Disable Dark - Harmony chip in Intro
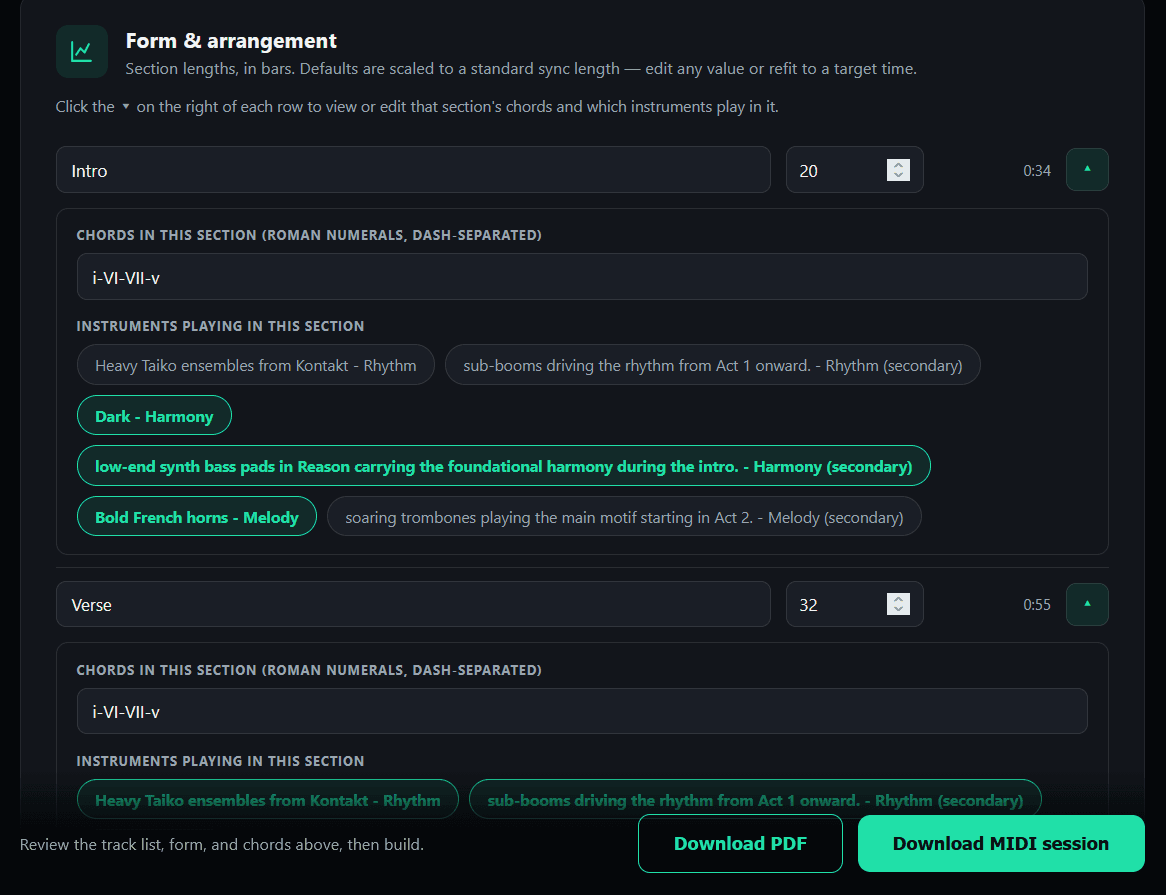The height and width of the screenshot is (895, 1166). point(154,416)
